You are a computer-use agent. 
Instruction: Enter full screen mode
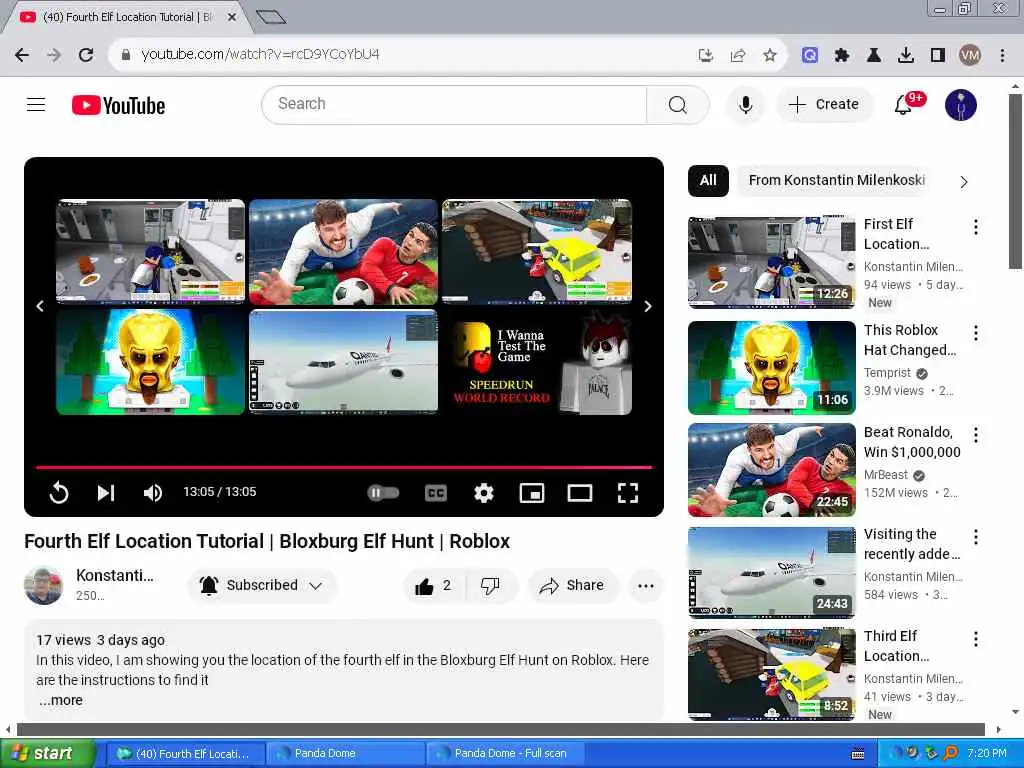point(628,493)
